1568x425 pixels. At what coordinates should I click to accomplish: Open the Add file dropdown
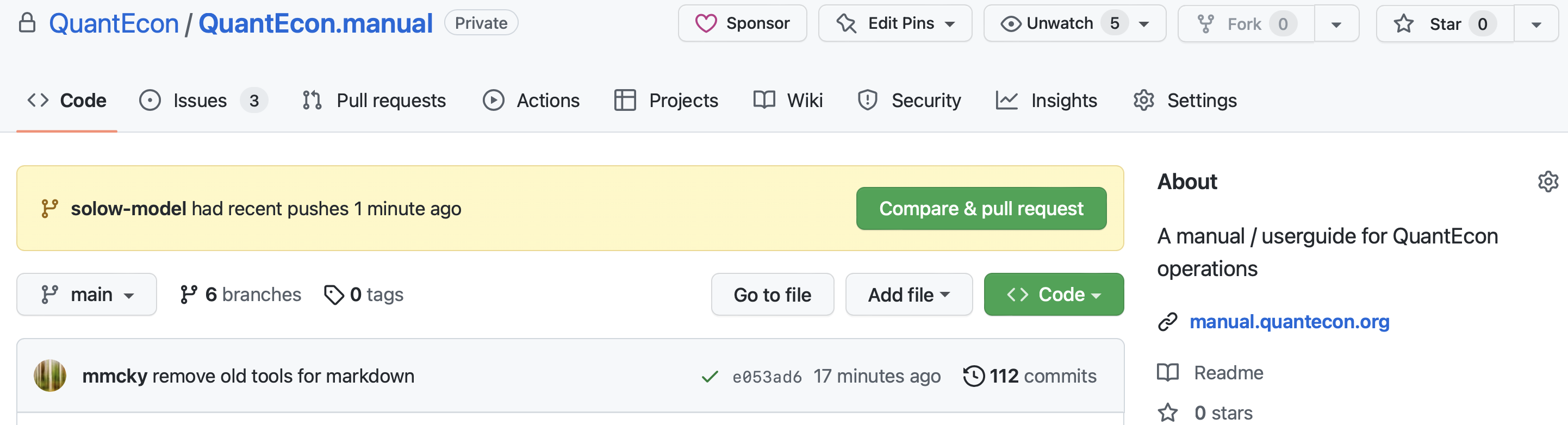[x=908, y=295]
